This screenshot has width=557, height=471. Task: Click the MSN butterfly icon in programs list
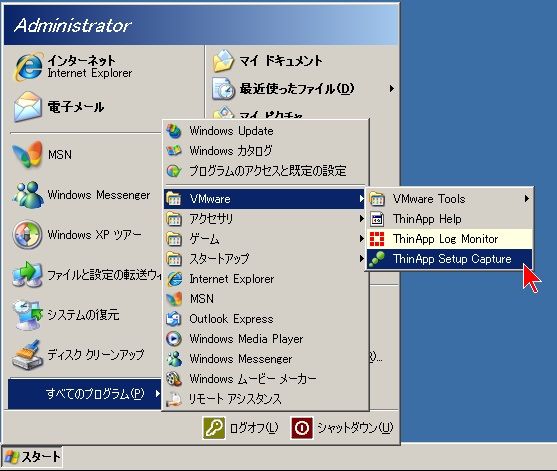(x=174, y=299)
